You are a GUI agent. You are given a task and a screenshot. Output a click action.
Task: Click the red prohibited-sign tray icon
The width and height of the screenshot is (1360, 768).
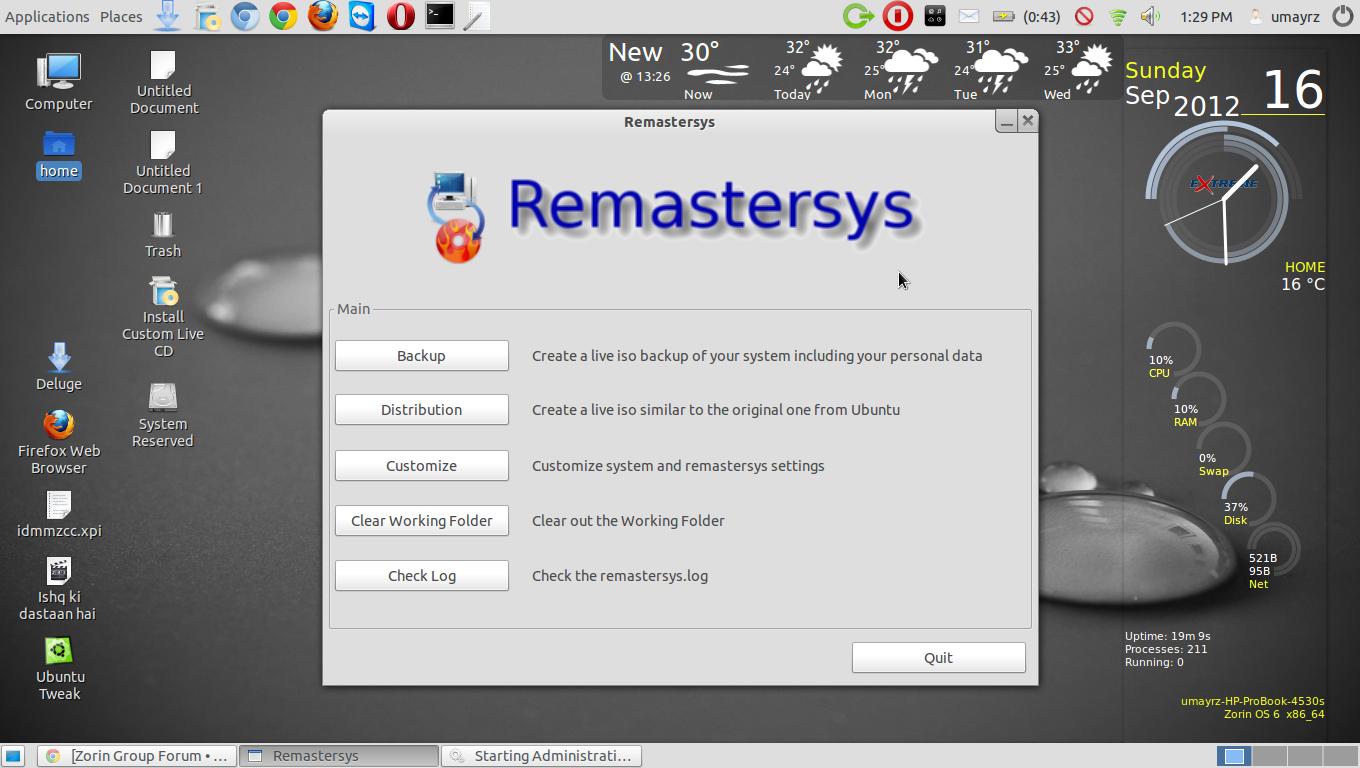pyautogui.click(x=1084, y=16)
